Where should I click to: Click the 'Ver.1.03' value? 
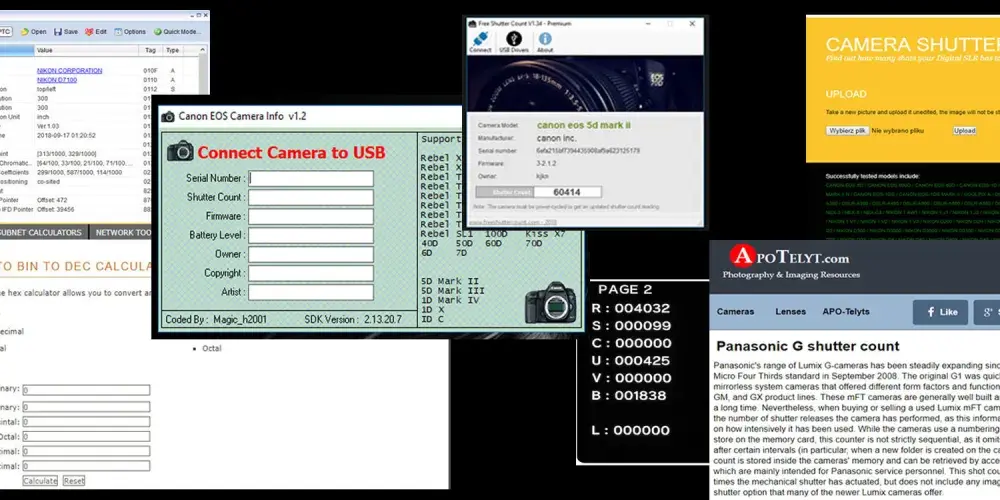48,126
